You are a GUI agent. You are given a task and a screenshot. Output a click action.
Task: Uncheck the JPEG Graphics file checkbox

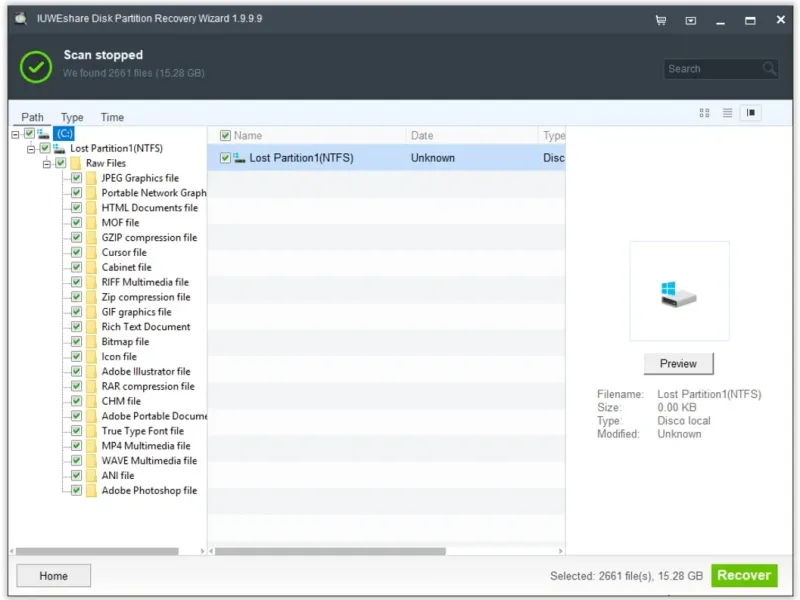[76, 178]
